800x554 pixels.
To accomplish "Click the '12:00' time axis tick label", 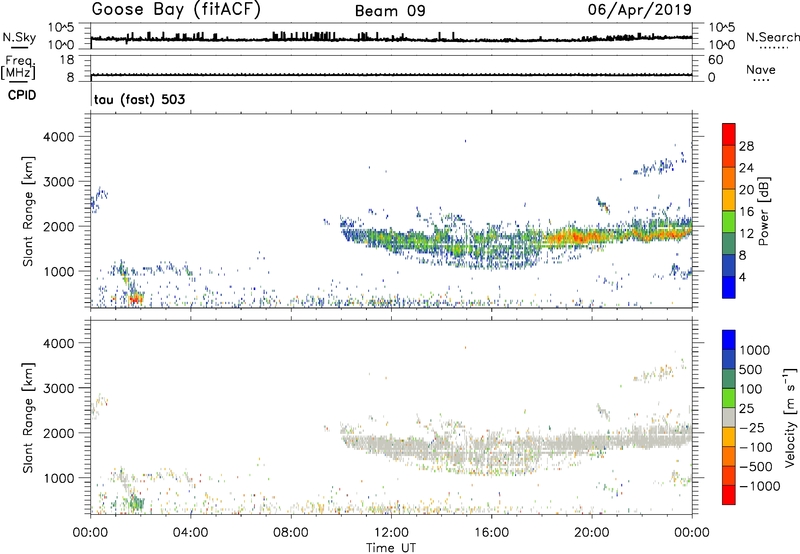I will [391, 533].
